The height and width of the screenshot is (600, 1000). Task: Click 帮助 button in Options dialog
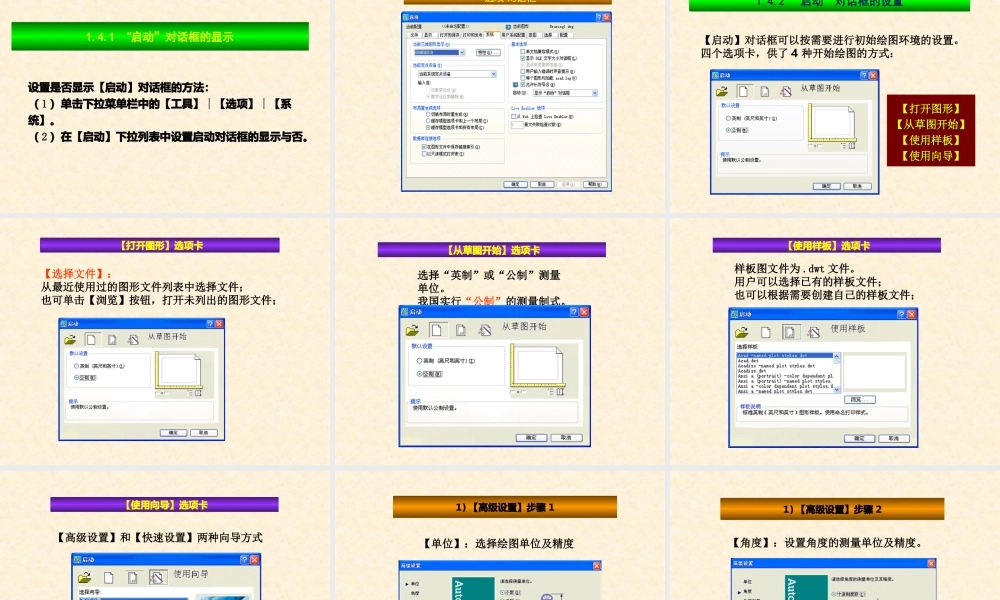[x=595, y=184]
